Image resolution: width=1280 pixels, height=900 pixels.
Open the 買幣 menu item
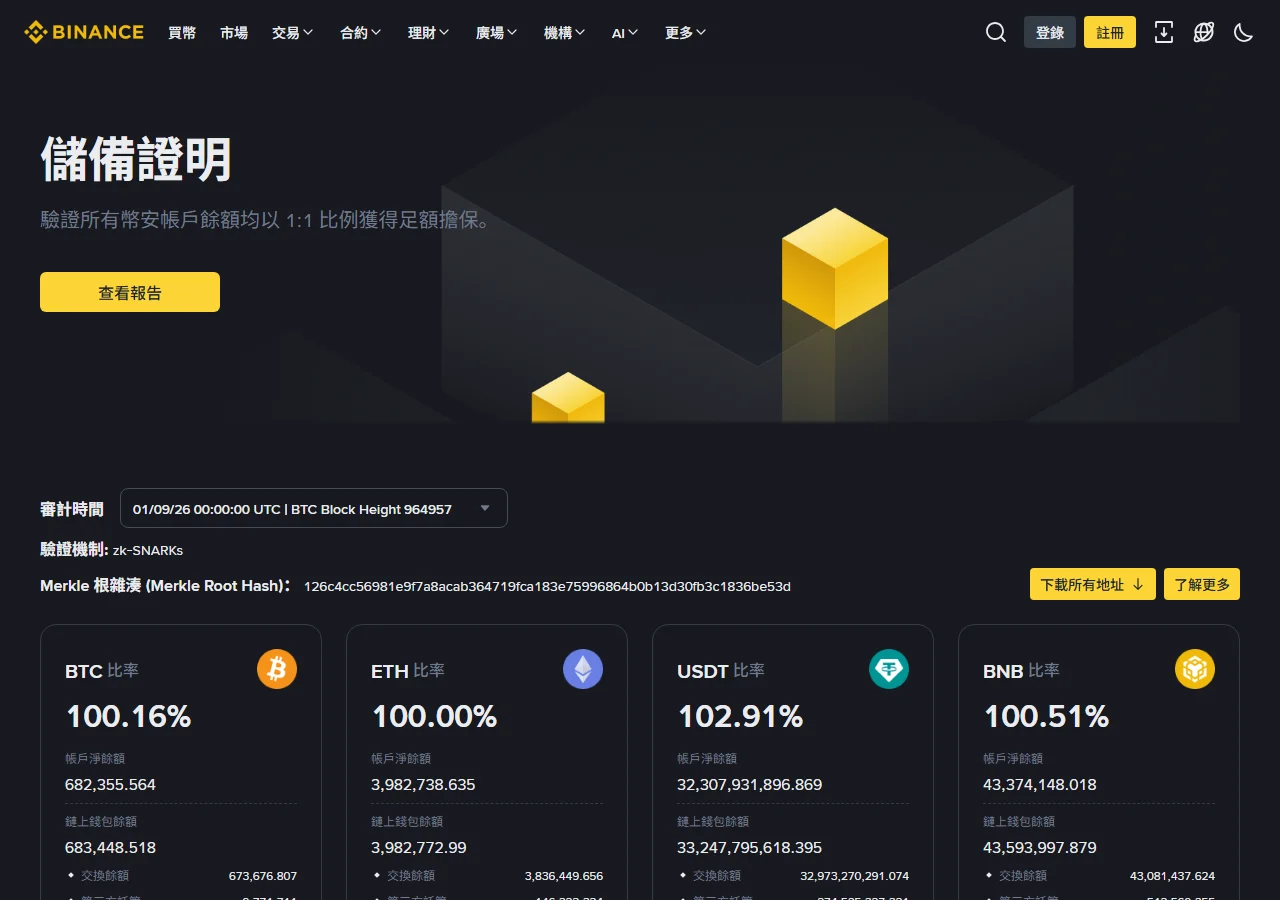pos(182,32)
